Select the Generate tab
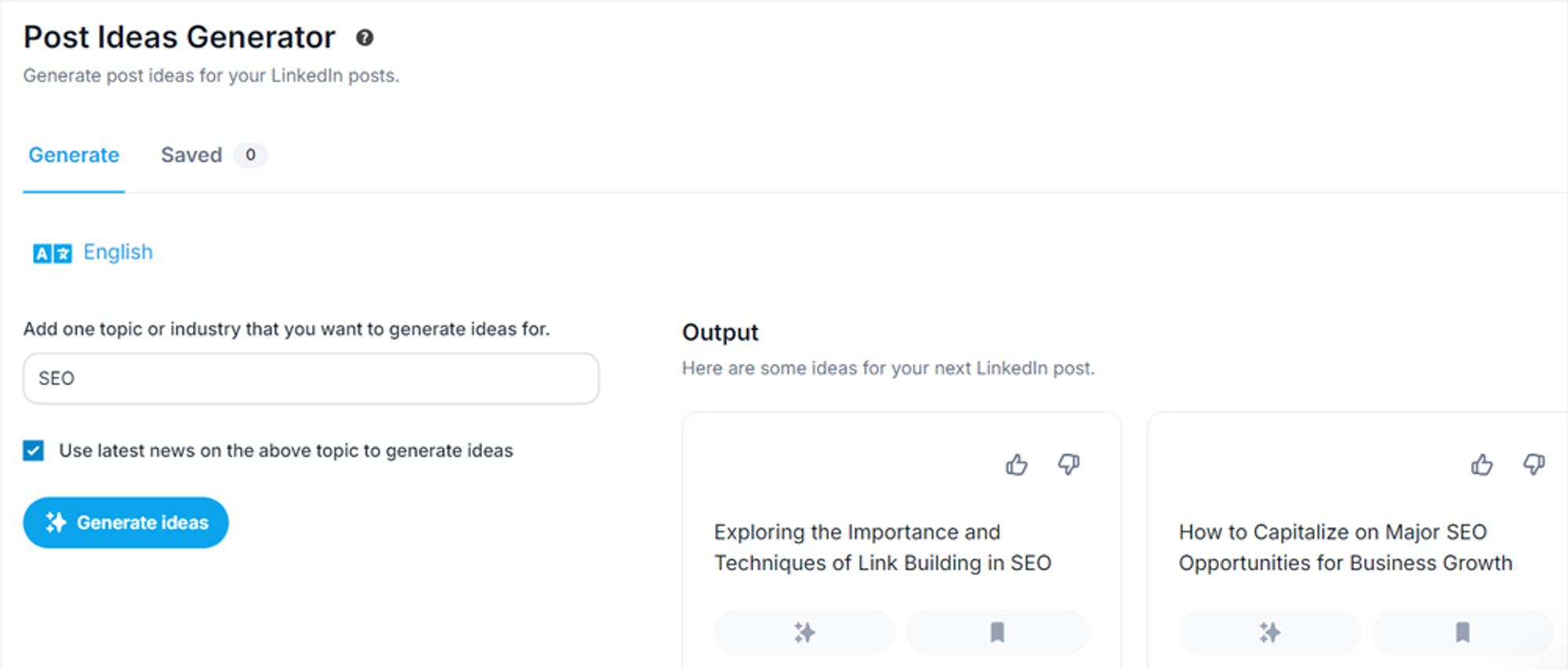Viewport: 1568px width, 670px height. coord(74,155)
